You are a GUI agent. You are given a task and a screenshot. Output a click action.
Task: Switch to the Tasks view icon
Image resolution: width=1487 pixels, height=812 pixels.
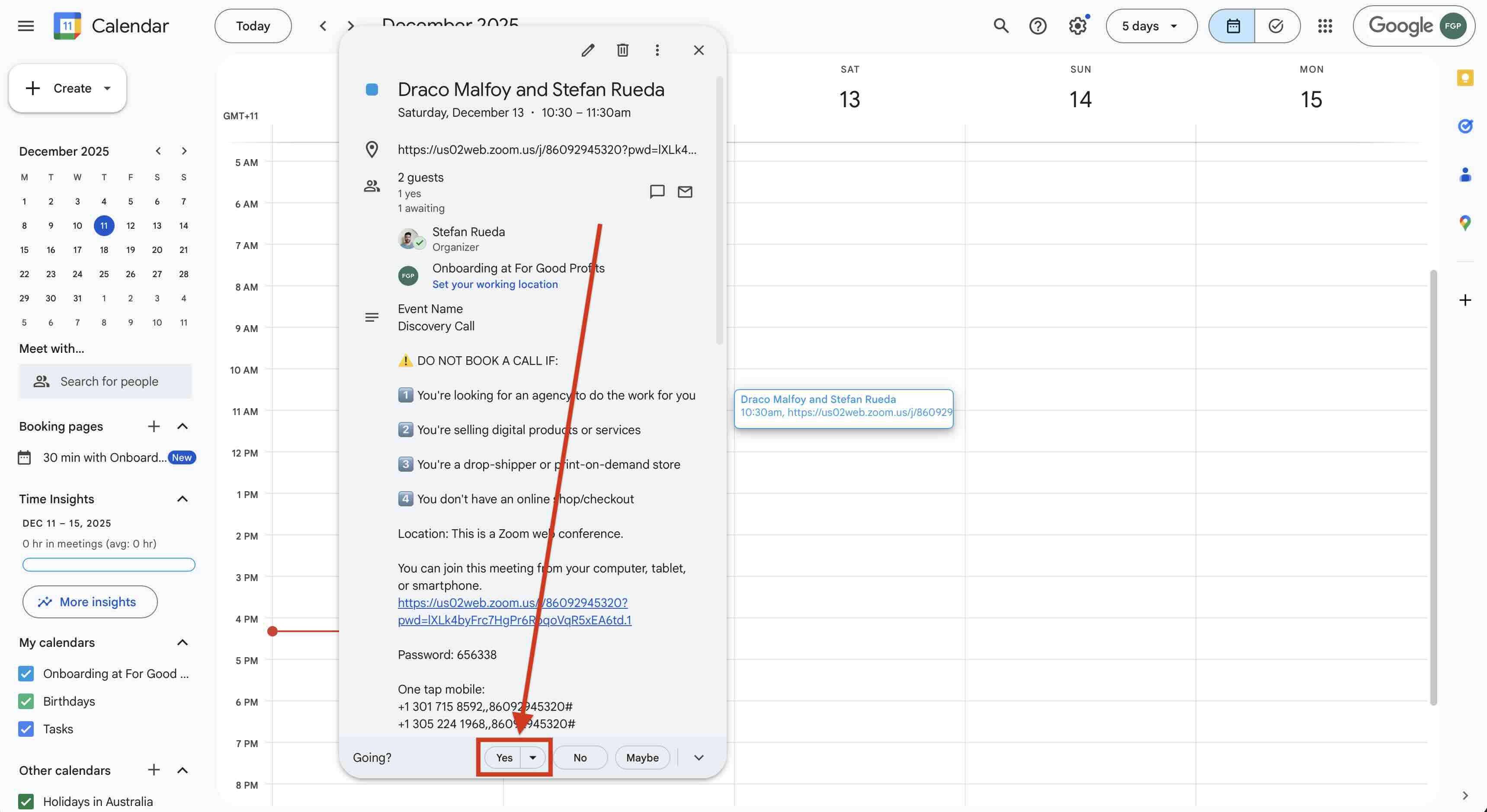pos(1276,26)
